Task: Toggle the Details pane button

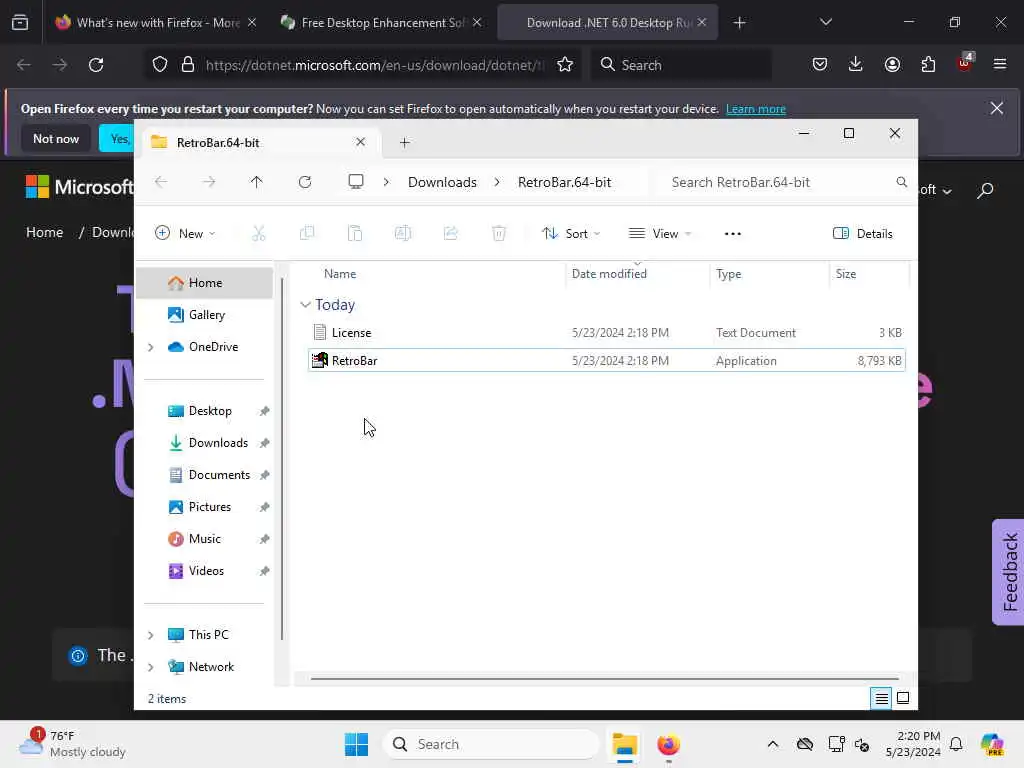Action: point(863,233)
